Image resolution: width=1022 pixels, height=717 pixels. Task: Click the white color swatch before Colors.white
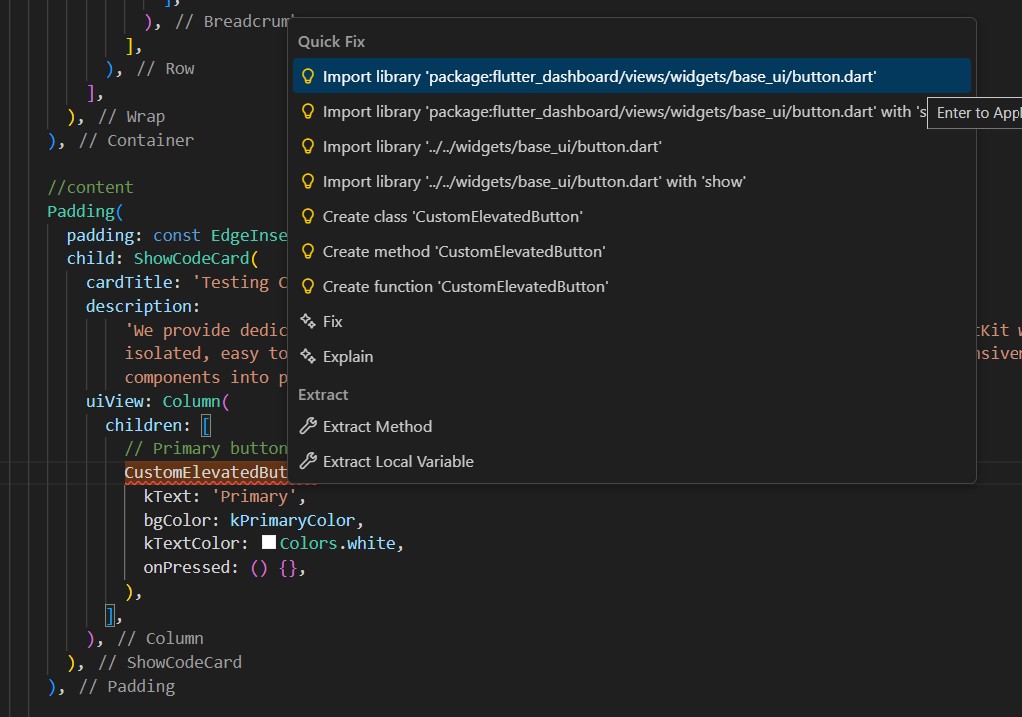269,543
